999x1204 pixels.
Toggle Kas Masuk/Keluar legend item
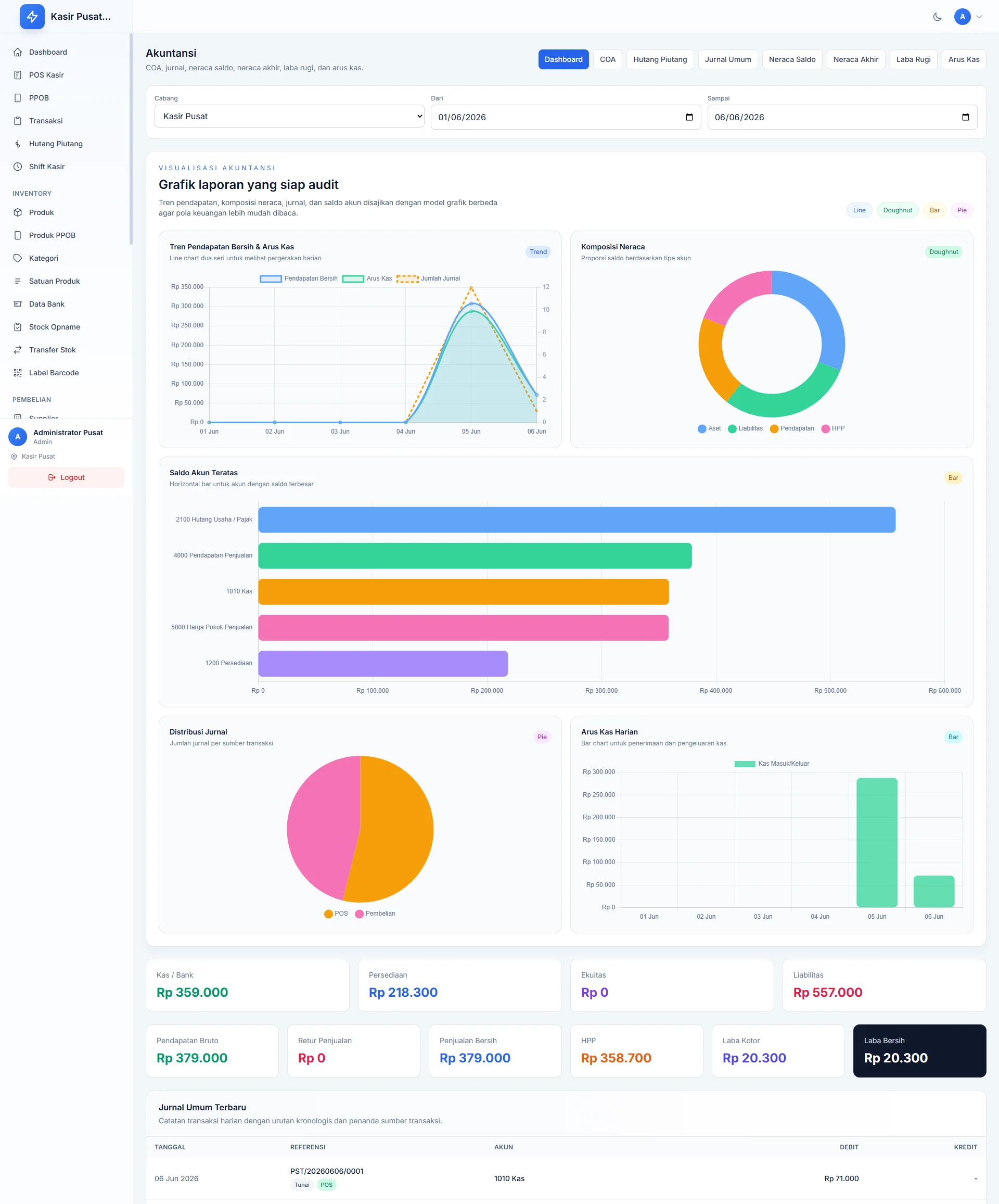point(772,764)
